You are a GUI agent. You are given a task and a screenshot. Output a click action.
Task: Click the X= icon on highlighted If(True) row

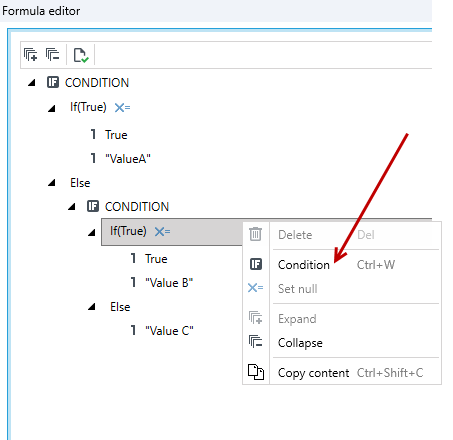[162, 231]
